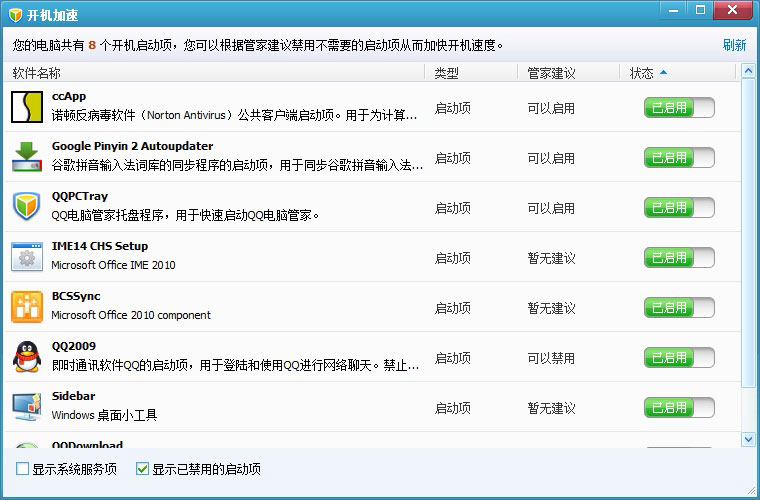This screenshot has width=760, height=500.
Task: Click the IME14 CHS Setup icon
Action: click(27, 256)
